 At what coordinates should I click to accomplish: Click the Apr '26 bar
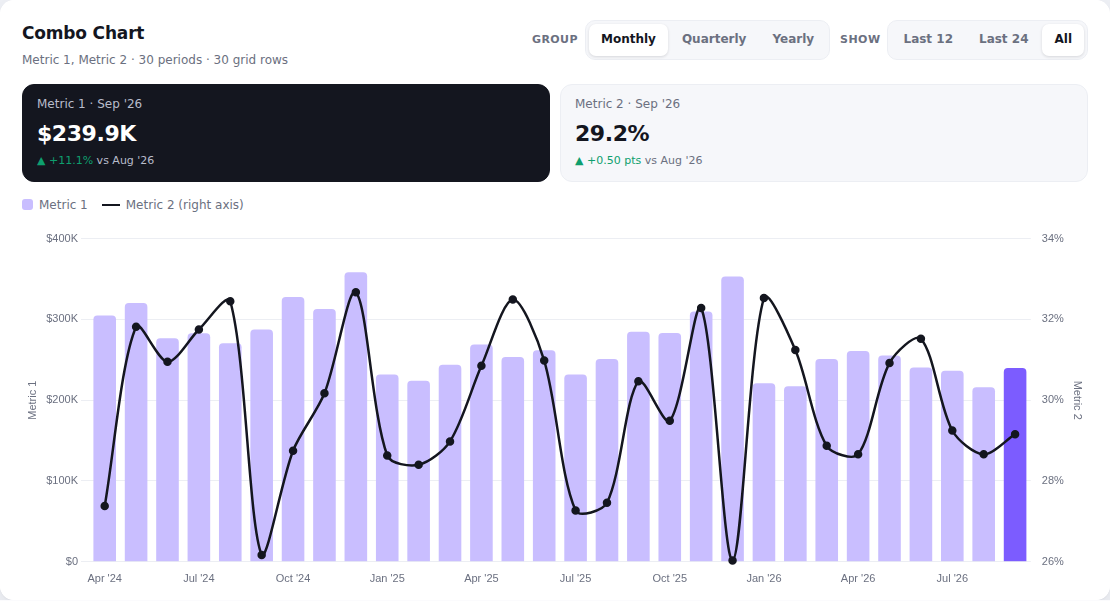[858, 456]
